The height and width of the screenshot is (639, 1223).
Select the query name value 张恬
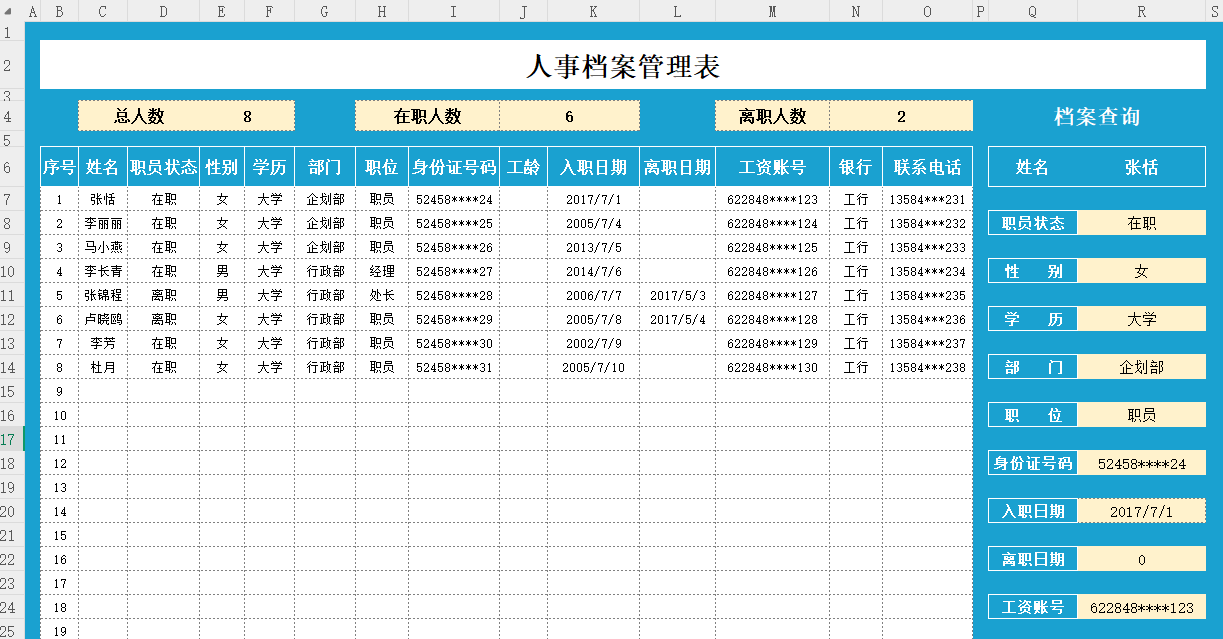point(1141,166)
